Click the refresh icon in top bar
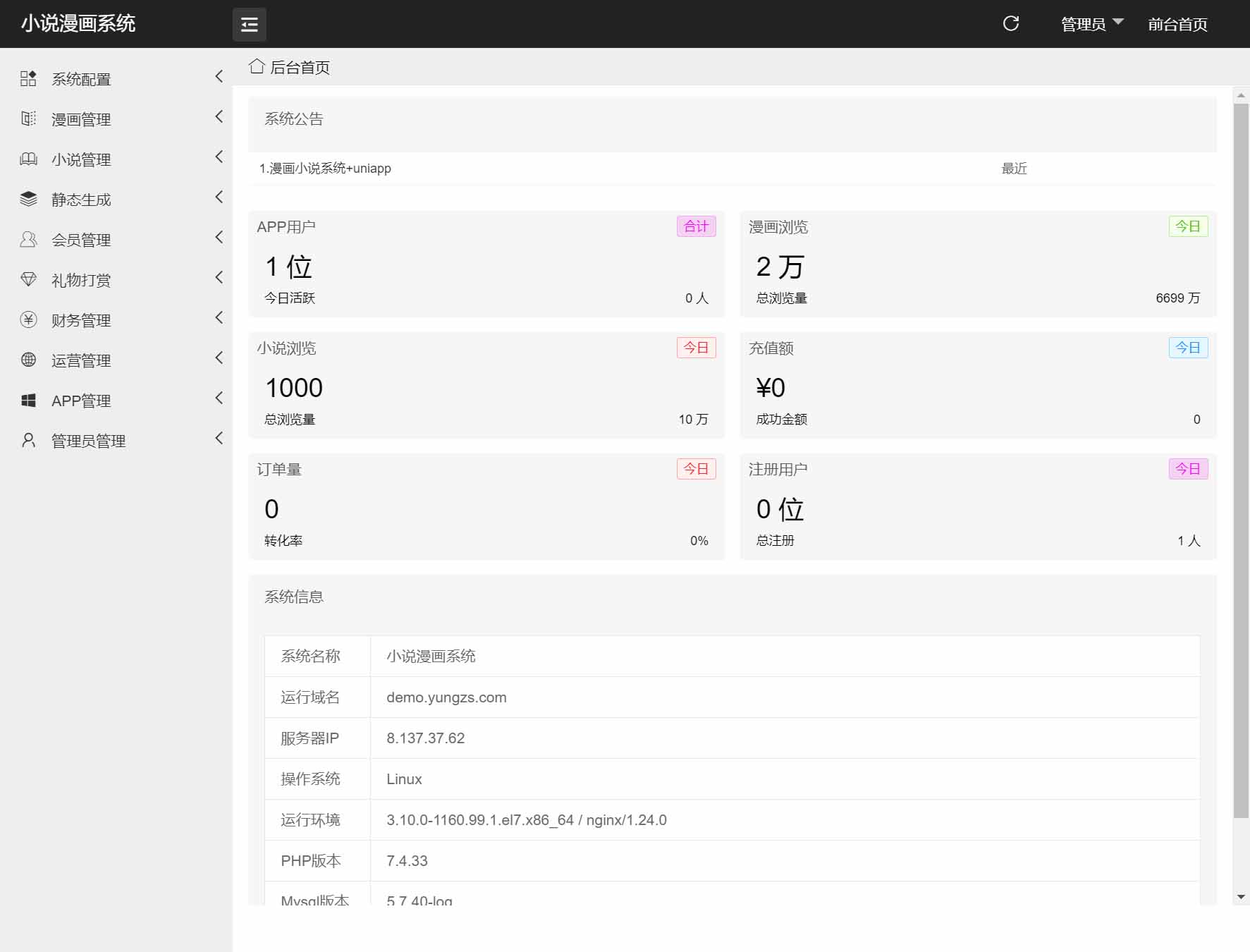The image size is (1250, 952). point(1011,23)
